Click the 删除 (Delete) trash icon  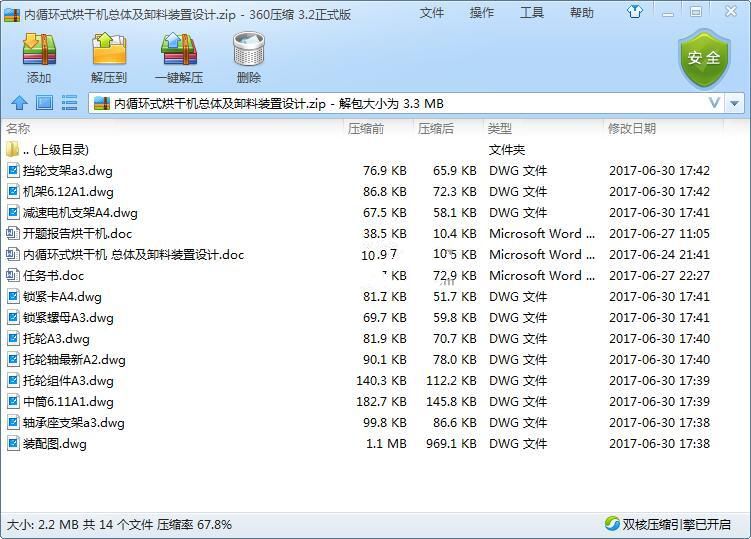tap(249, 49)
